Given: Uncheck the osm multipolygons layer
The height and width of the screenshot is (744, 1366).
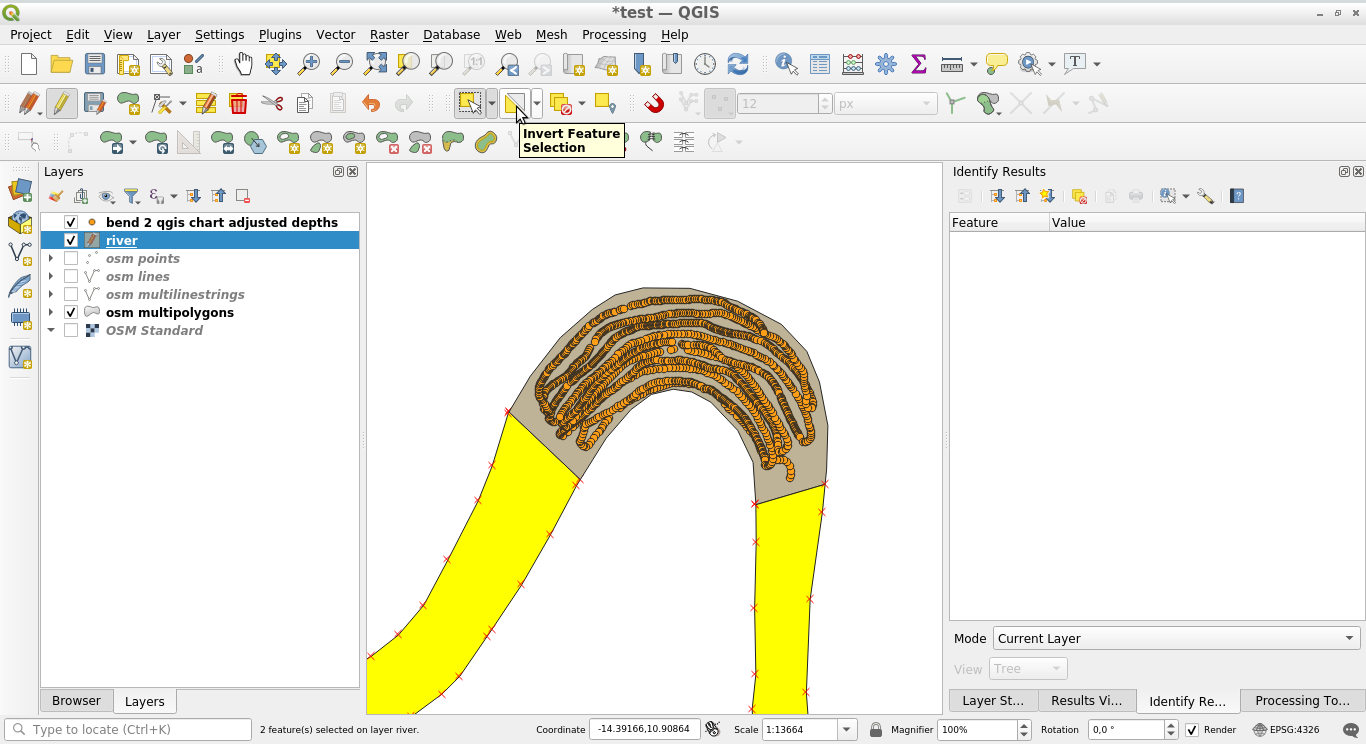Looking at the screenshot, I should [71, 312].
